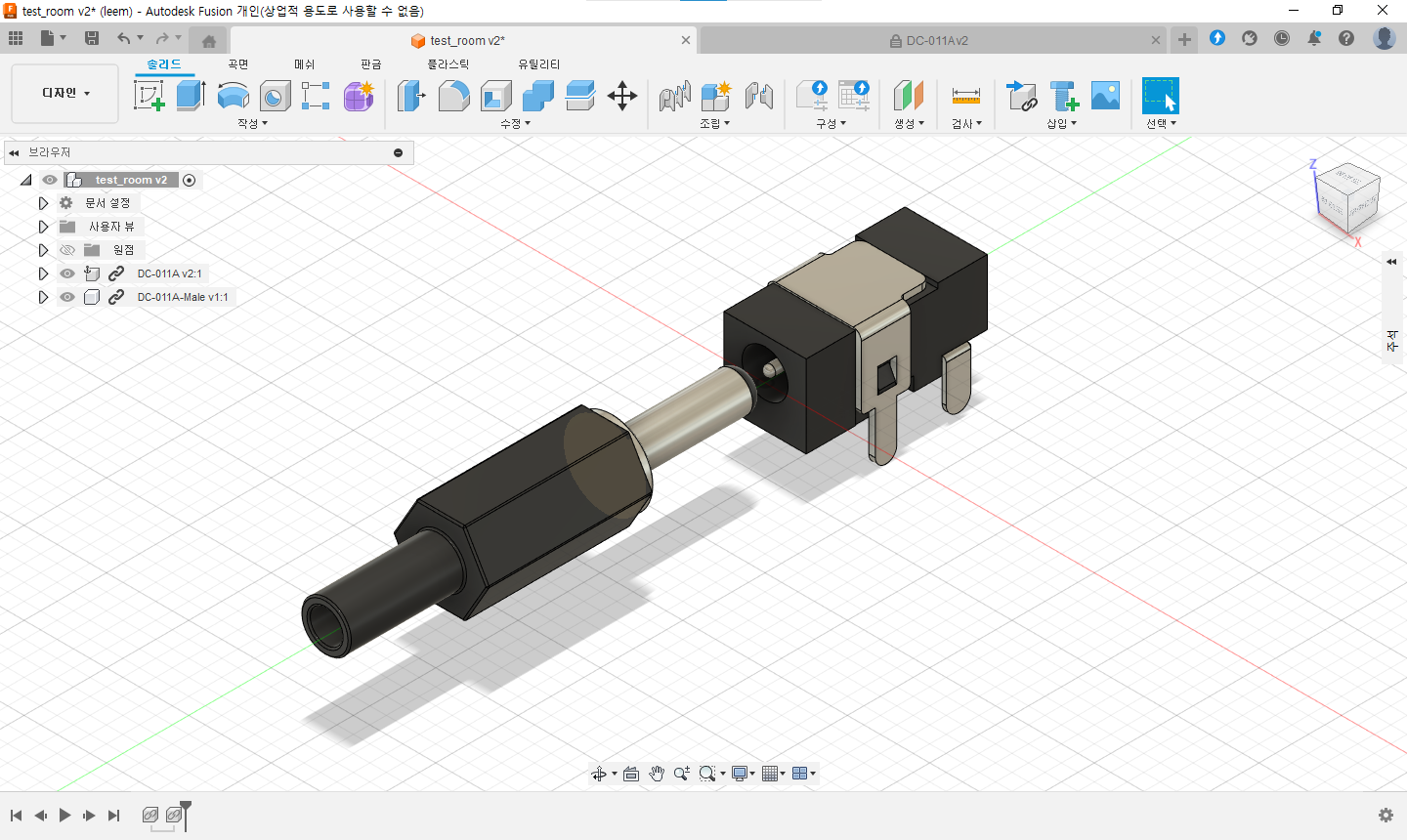Image resolution: width=1407 pixels, height=840 pixels.
Task: Play the timeline
Action: pos(64,815)
